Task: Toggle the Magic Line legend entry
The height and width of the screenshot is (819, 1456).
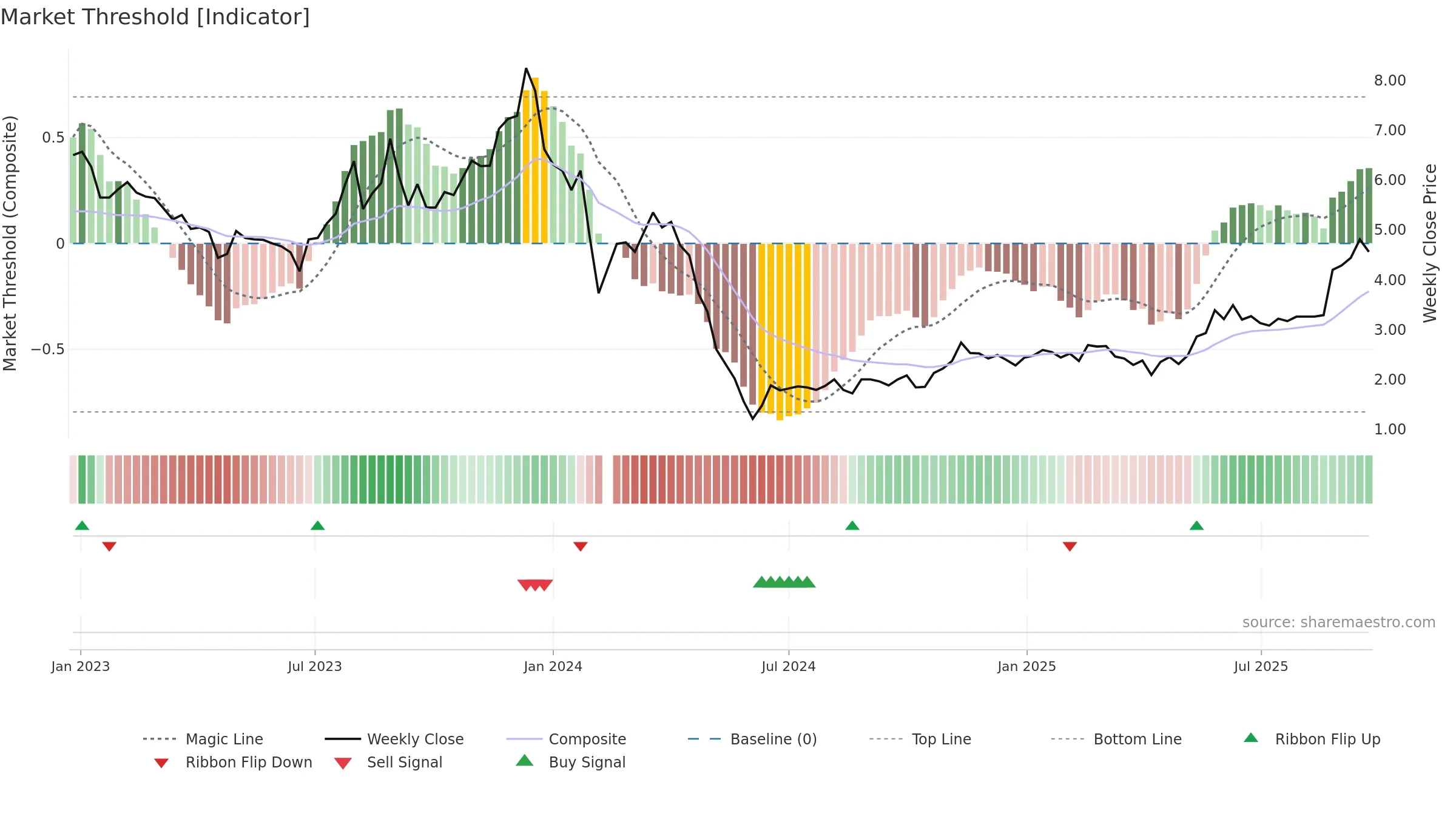Action: 203,739
